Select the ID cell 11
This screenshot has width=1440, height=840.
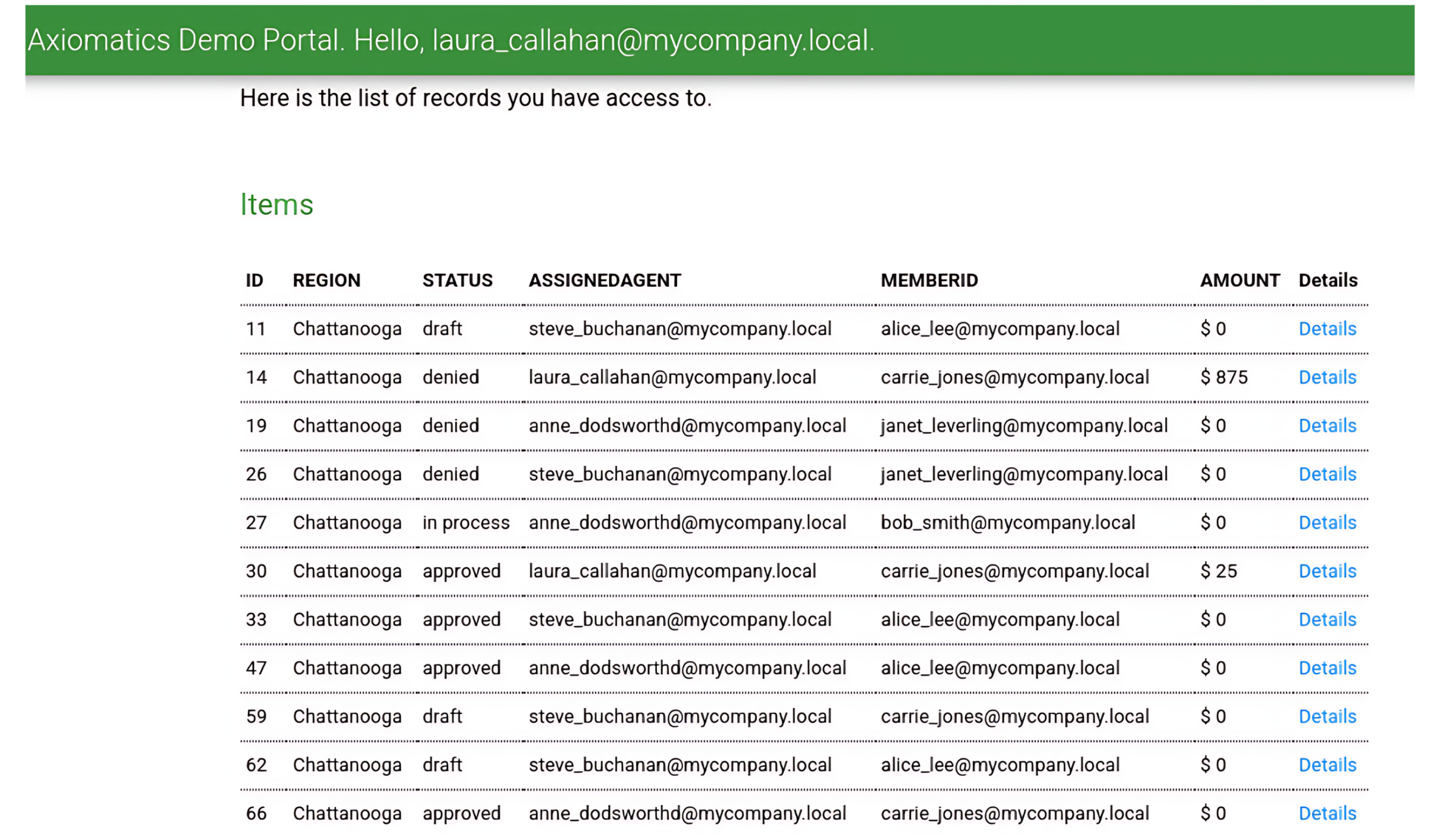[x=255, y=329]
